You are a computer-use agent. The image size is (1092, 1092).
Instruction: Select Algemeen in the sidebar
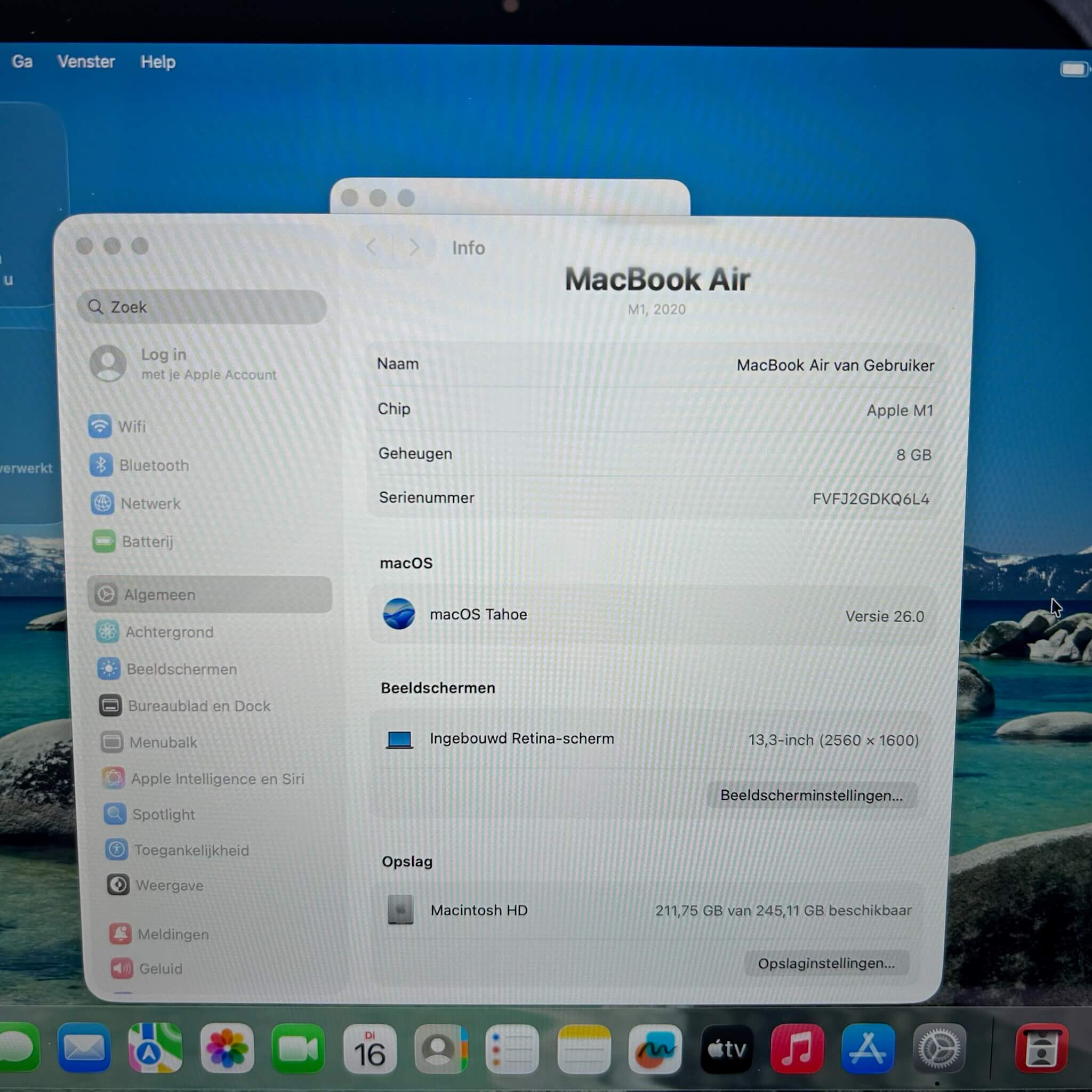(x=210, y=594)
